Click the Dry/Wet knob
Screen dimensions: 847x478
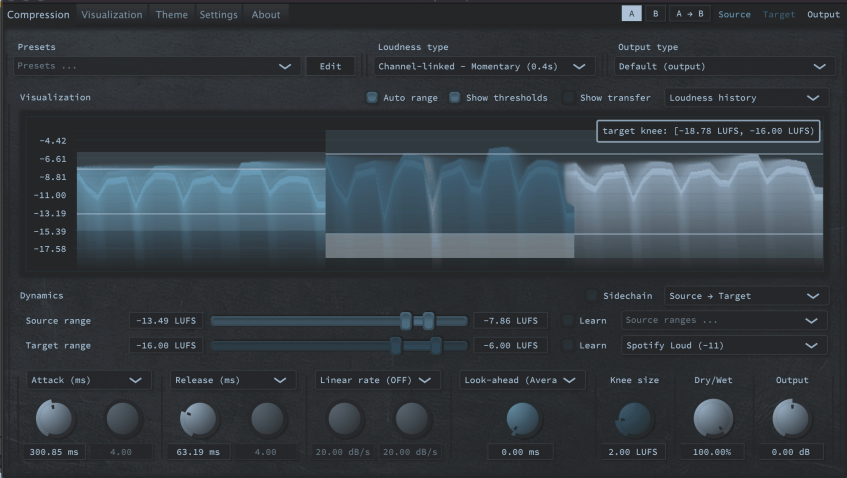coord(713,418)
